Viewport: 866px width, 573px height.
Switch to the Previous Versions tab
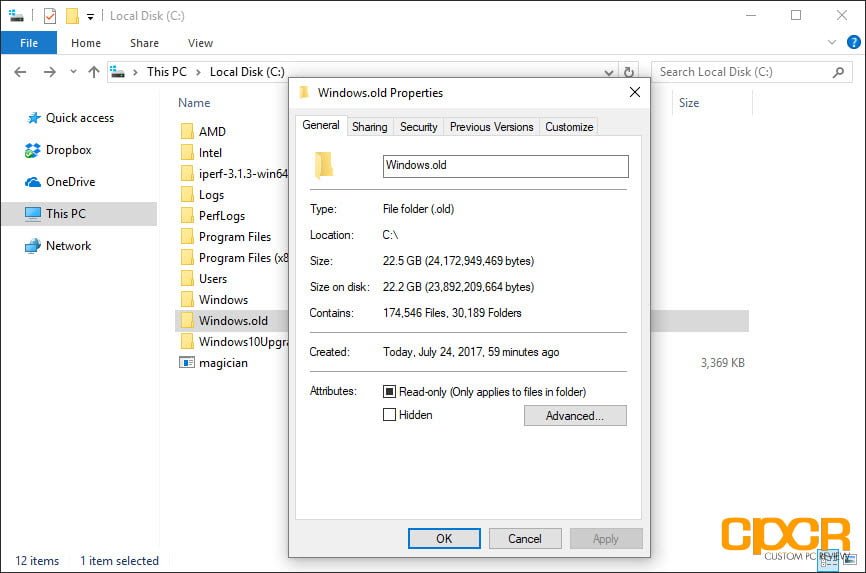click(x=491, y=127)
